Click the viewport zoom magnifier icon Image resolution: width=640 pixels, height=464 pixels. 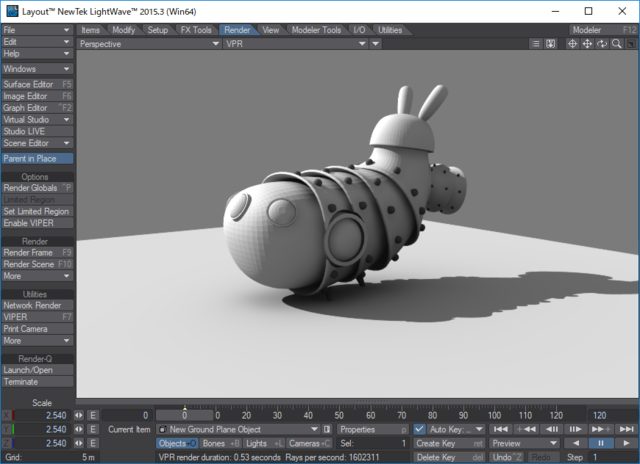pos(616,44)
